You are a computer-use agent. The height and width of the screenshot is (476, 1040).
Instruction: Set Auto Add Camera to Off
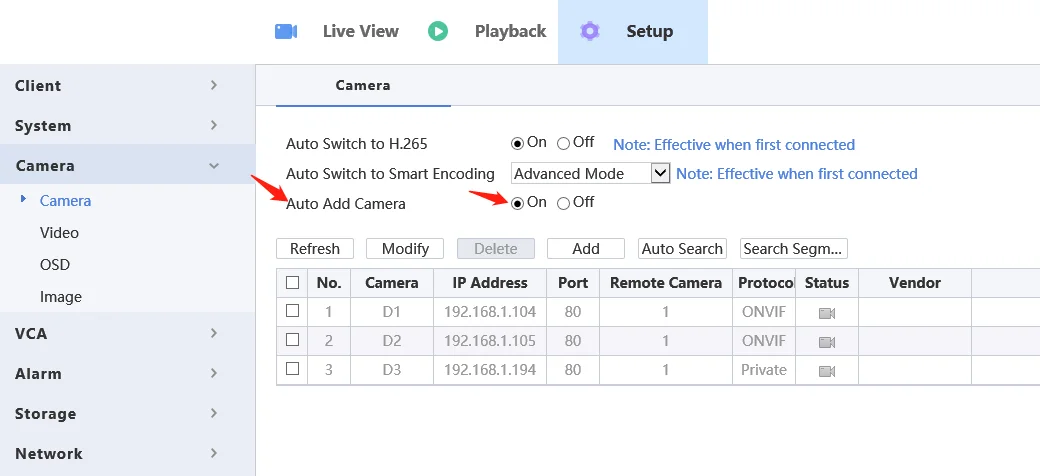[x=564, y=203]
